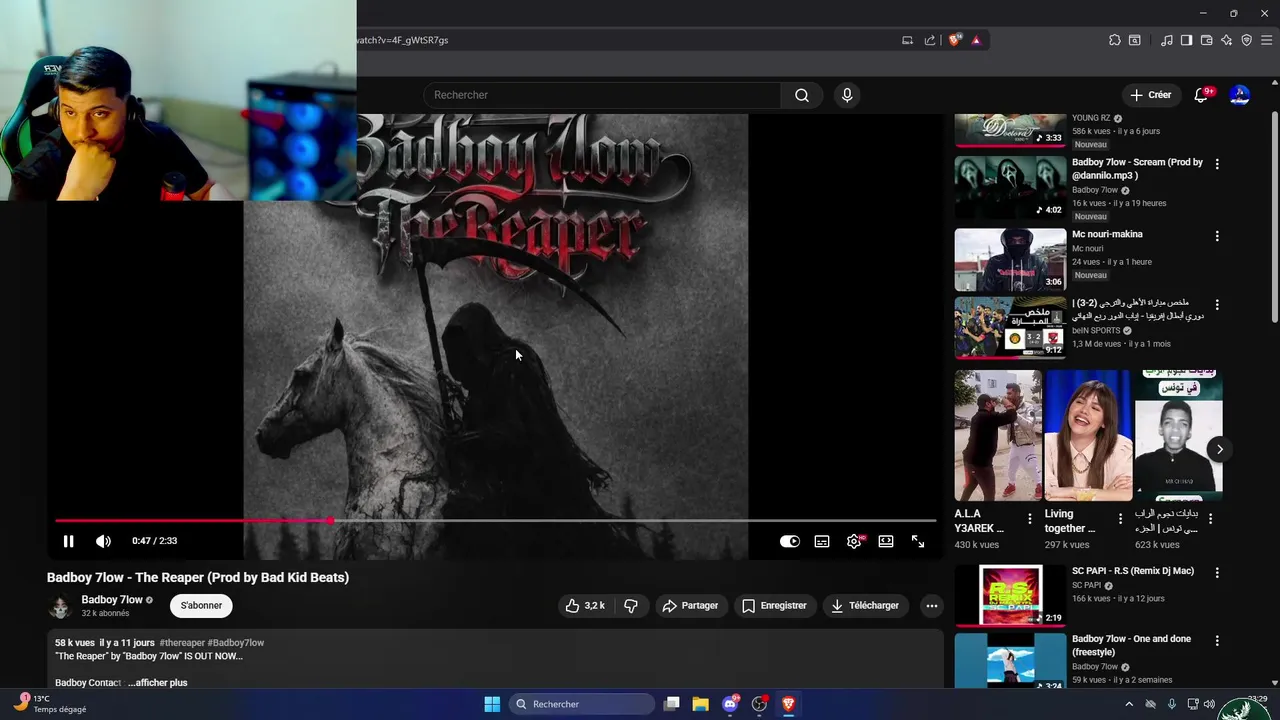The image size is (1280, 720).
Task: Subscribe with the S'abonner button
Action: click(x=201, y=605)
